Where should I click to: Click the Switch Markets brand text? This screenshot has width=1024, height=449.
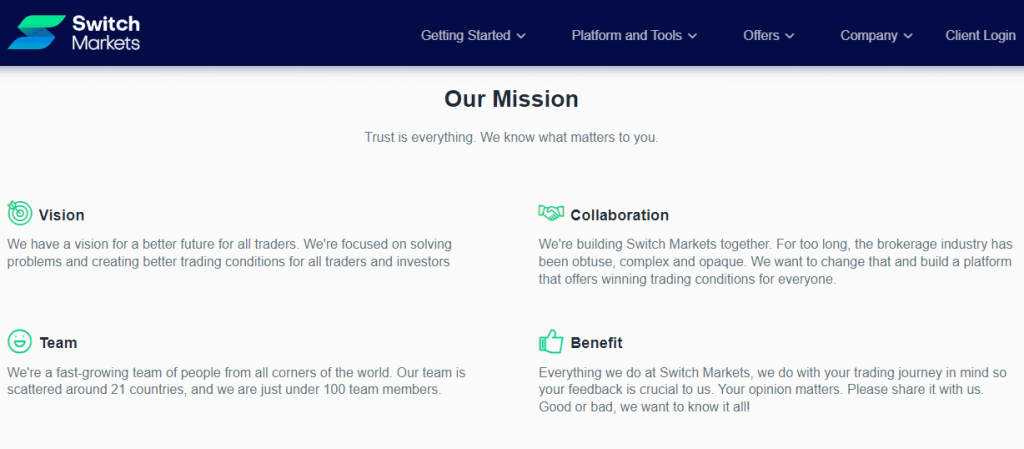point(106,33)
